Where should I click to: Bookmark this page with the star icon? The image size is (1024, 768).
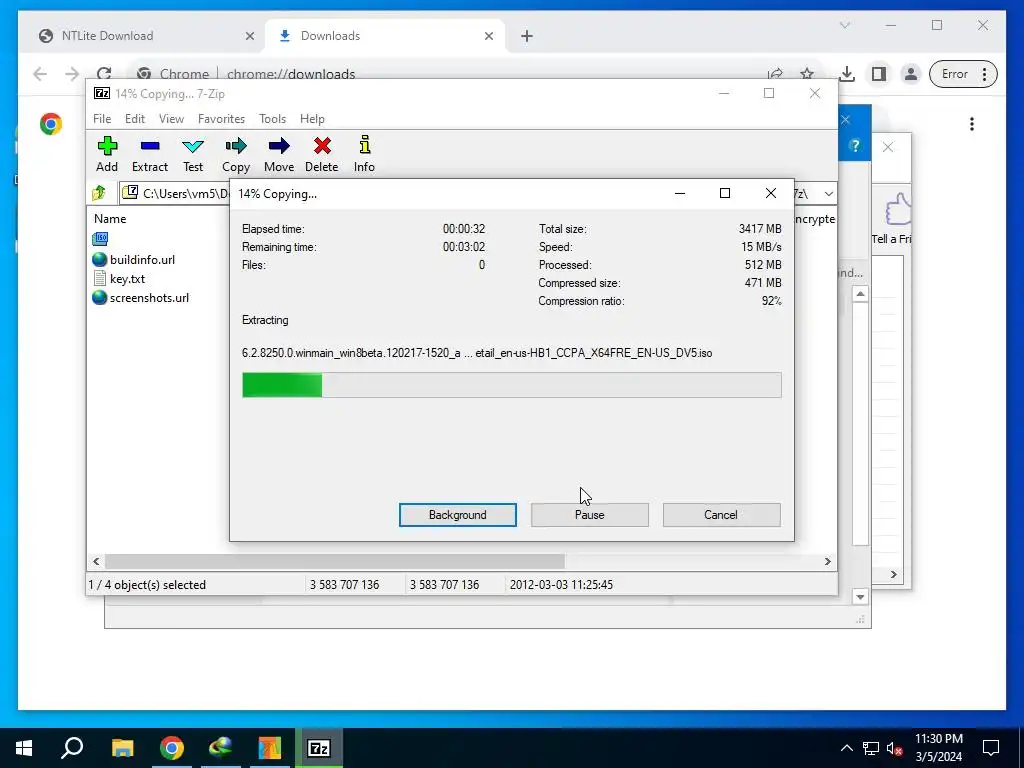point(807,74)
